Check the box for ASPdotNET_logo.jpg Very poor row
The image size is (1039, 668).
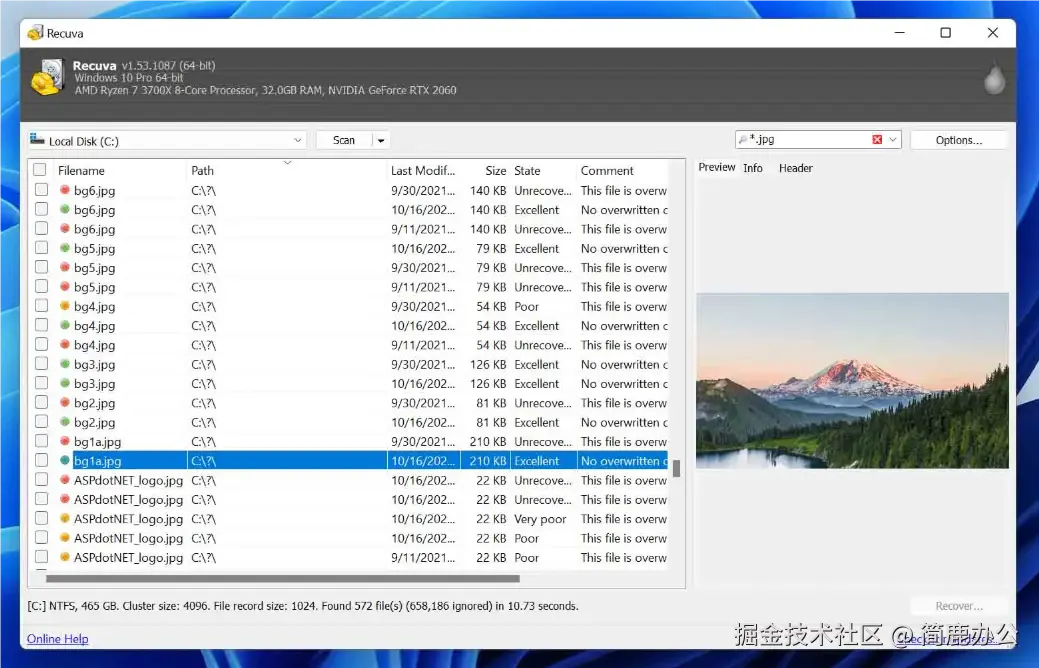pos(41,518)
